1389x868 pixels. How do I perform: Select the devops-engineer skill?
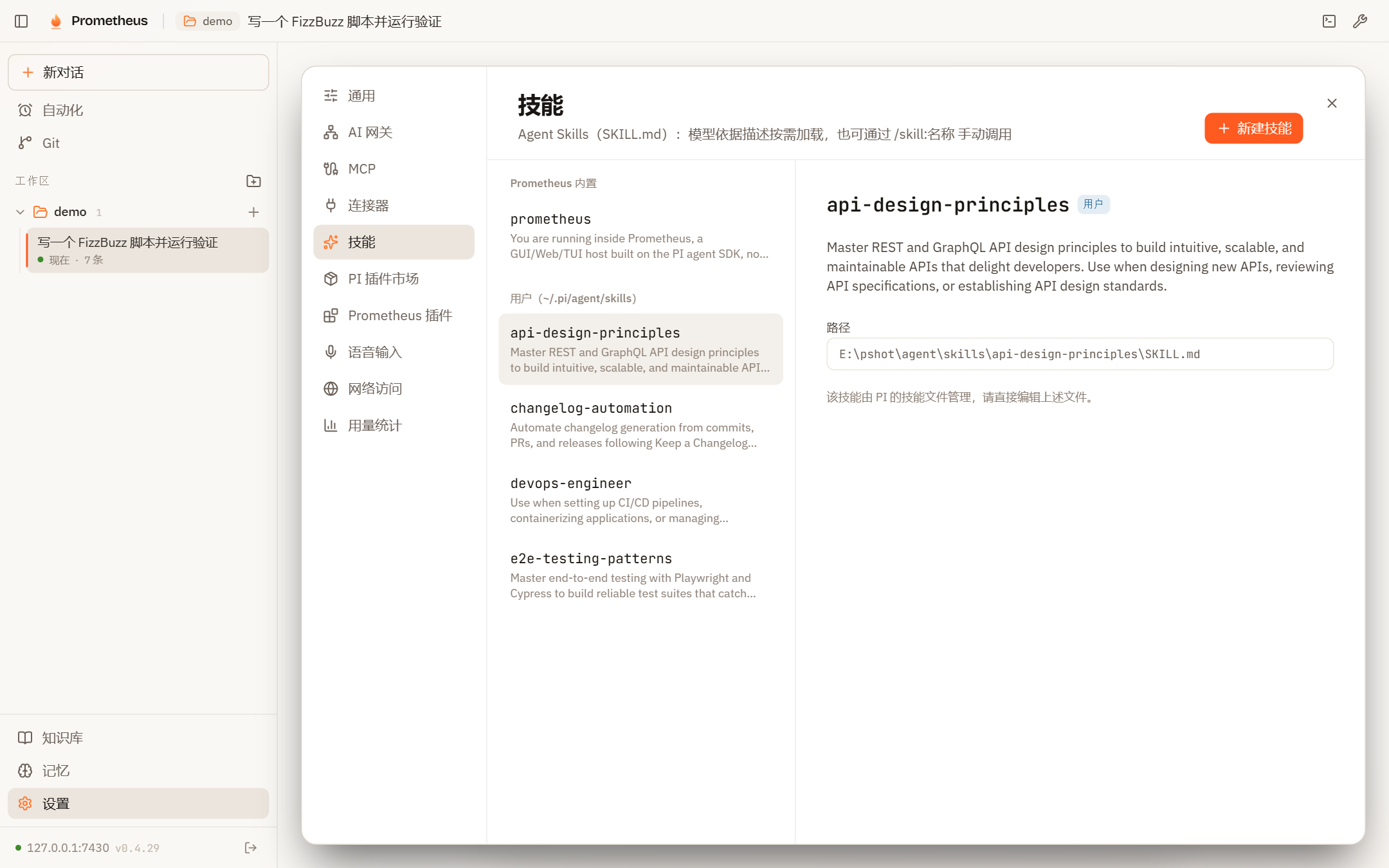pos(640,500)
